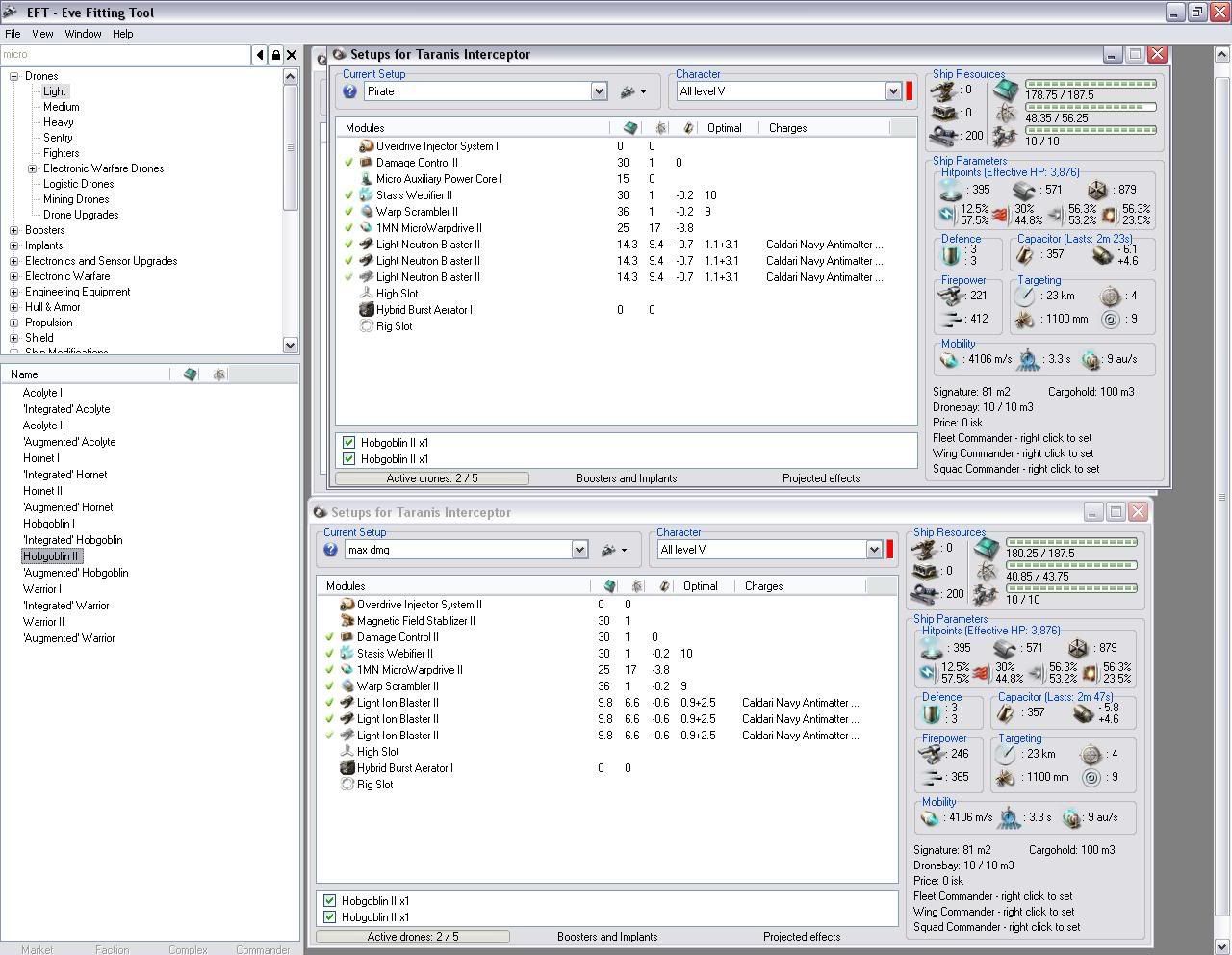Image resolution: width=1232 pixels, height=955 pixels.
Task: Toggle the Warp Scrambler II checkmark in the max dmg setup
Action: click(329, 686)
